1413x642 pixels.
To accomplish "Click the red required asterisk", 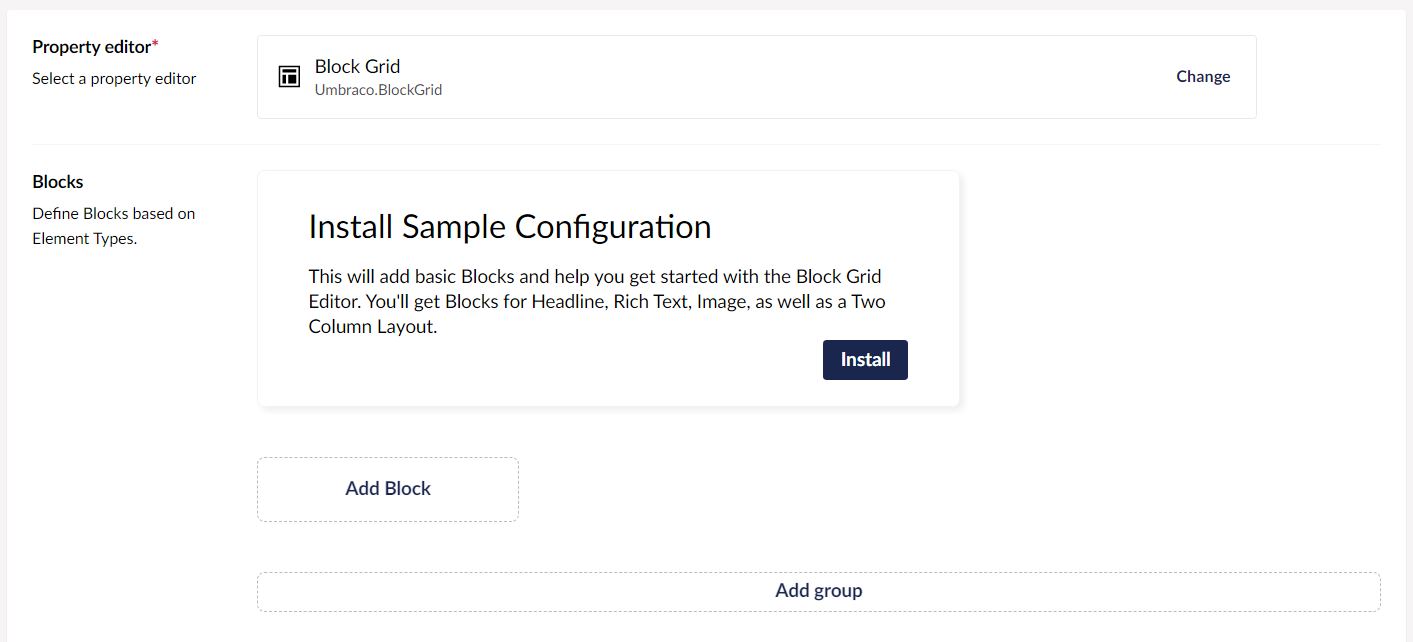I will 155,45.
